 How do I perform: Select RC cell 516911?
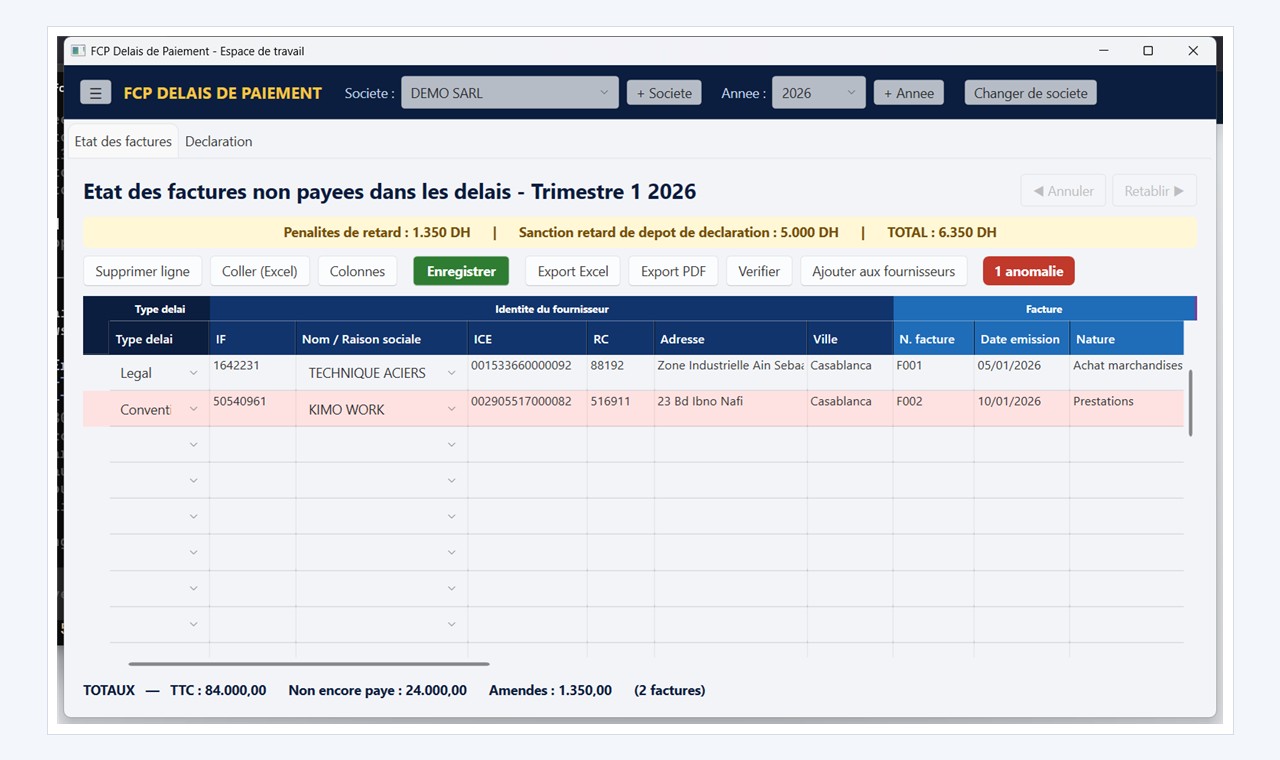point(620,408)
